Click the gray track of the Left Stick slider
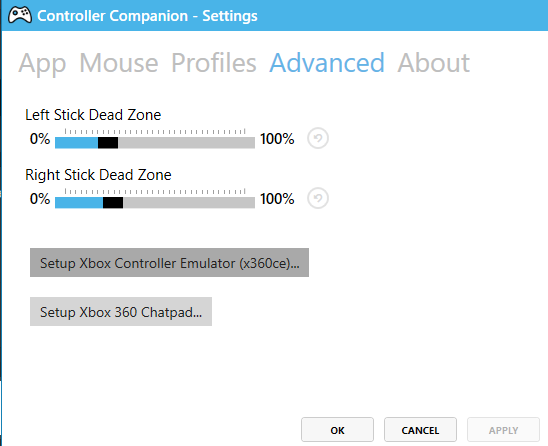The height and width of the screenshot is (446, 548). (186, 143)
